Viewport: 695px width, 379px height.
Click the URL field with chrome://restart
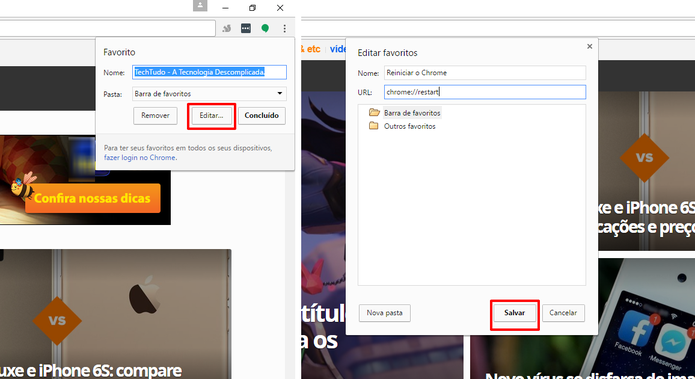(x=485, y=92)
